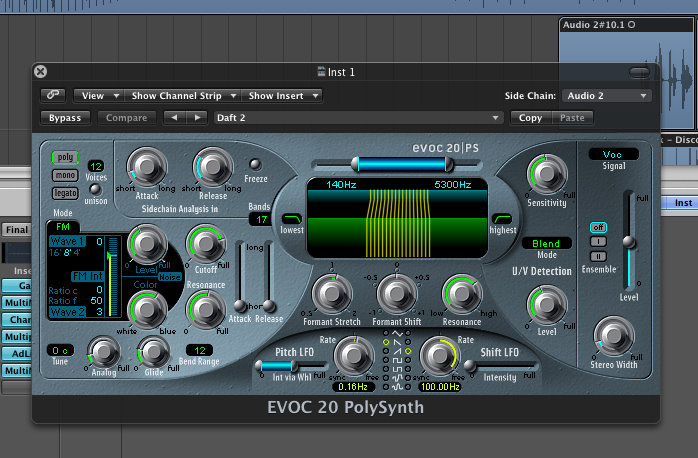This screenshot has width=698, height=458.
Task: Open the Voc Signal selector
Action: pos(613,154)
